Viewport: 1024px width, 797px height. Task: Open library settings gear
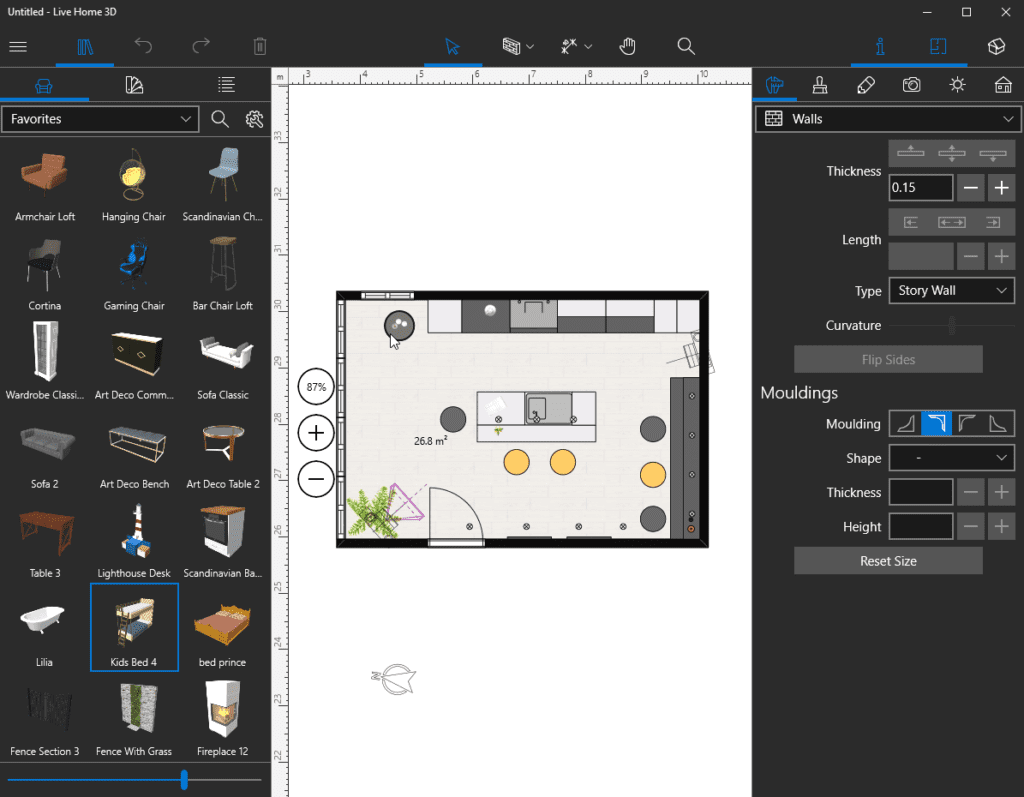click(254, 119)
